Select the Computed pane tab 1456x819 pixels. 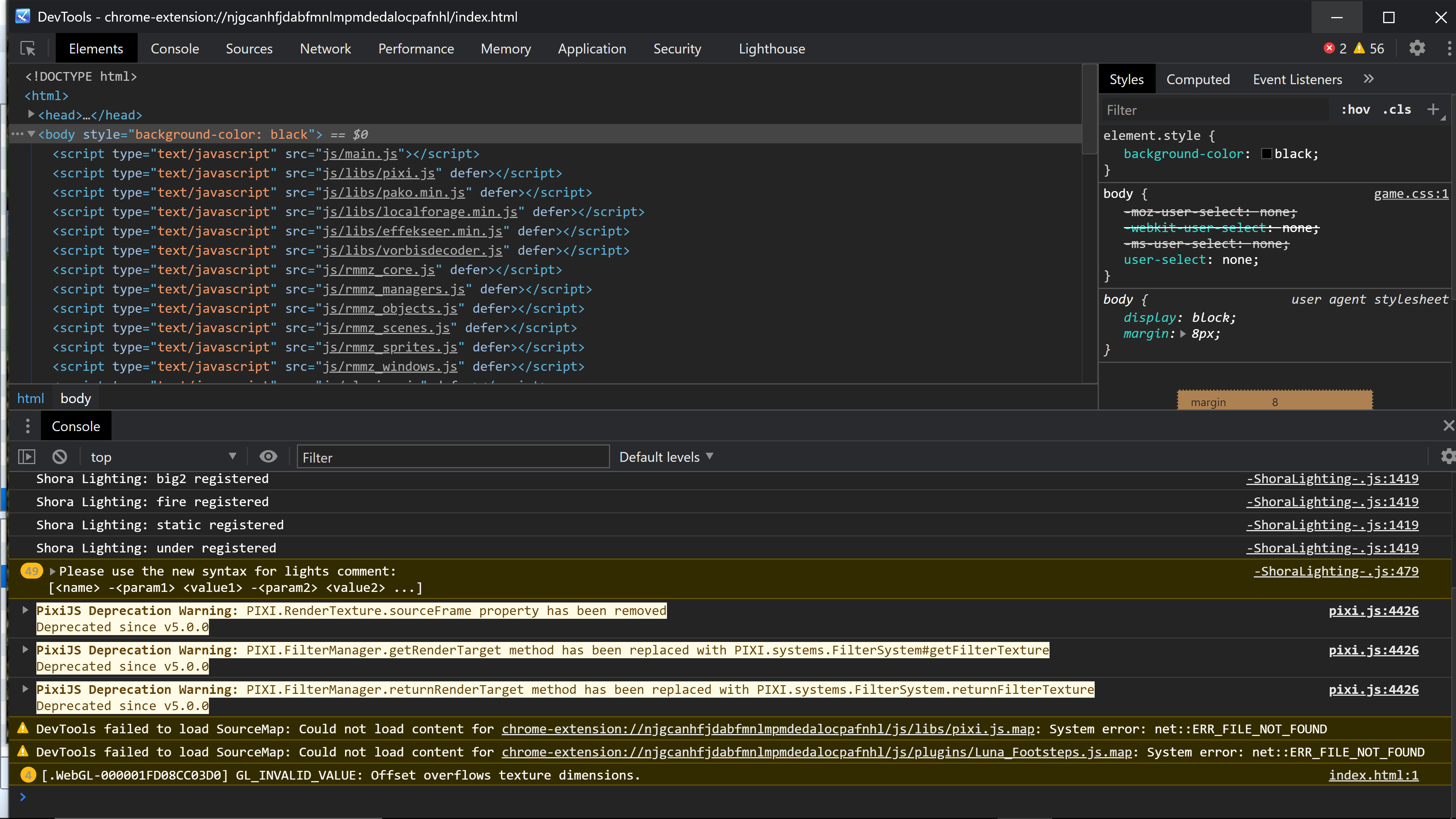[x=1198, y=80]
